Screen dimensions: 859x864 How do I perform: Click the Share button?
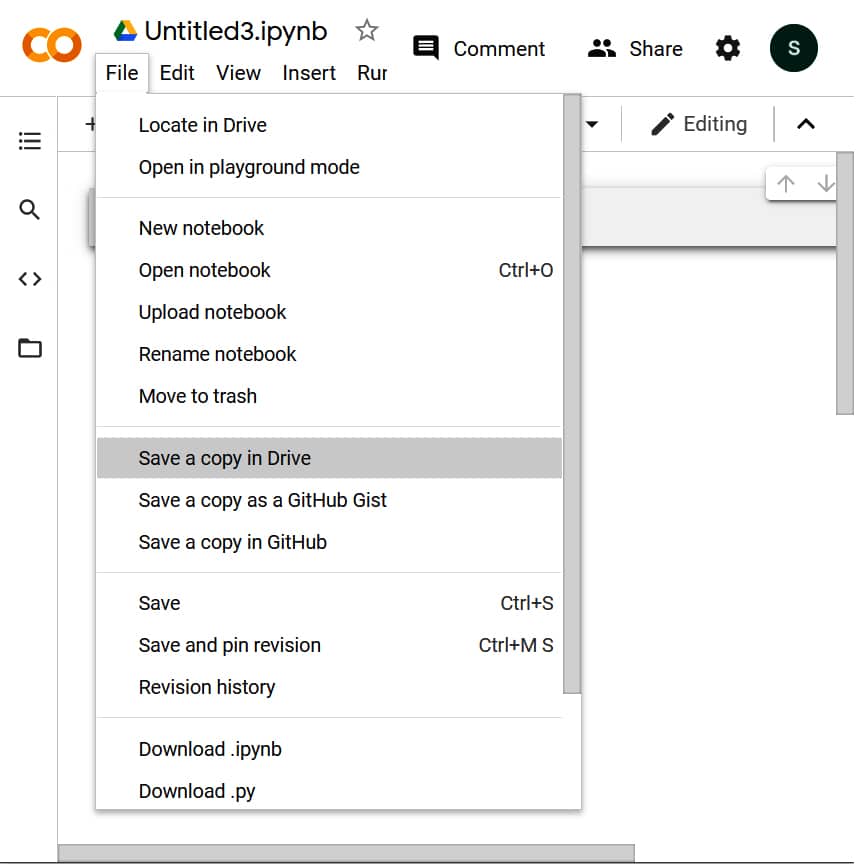(x=635, y=49)
